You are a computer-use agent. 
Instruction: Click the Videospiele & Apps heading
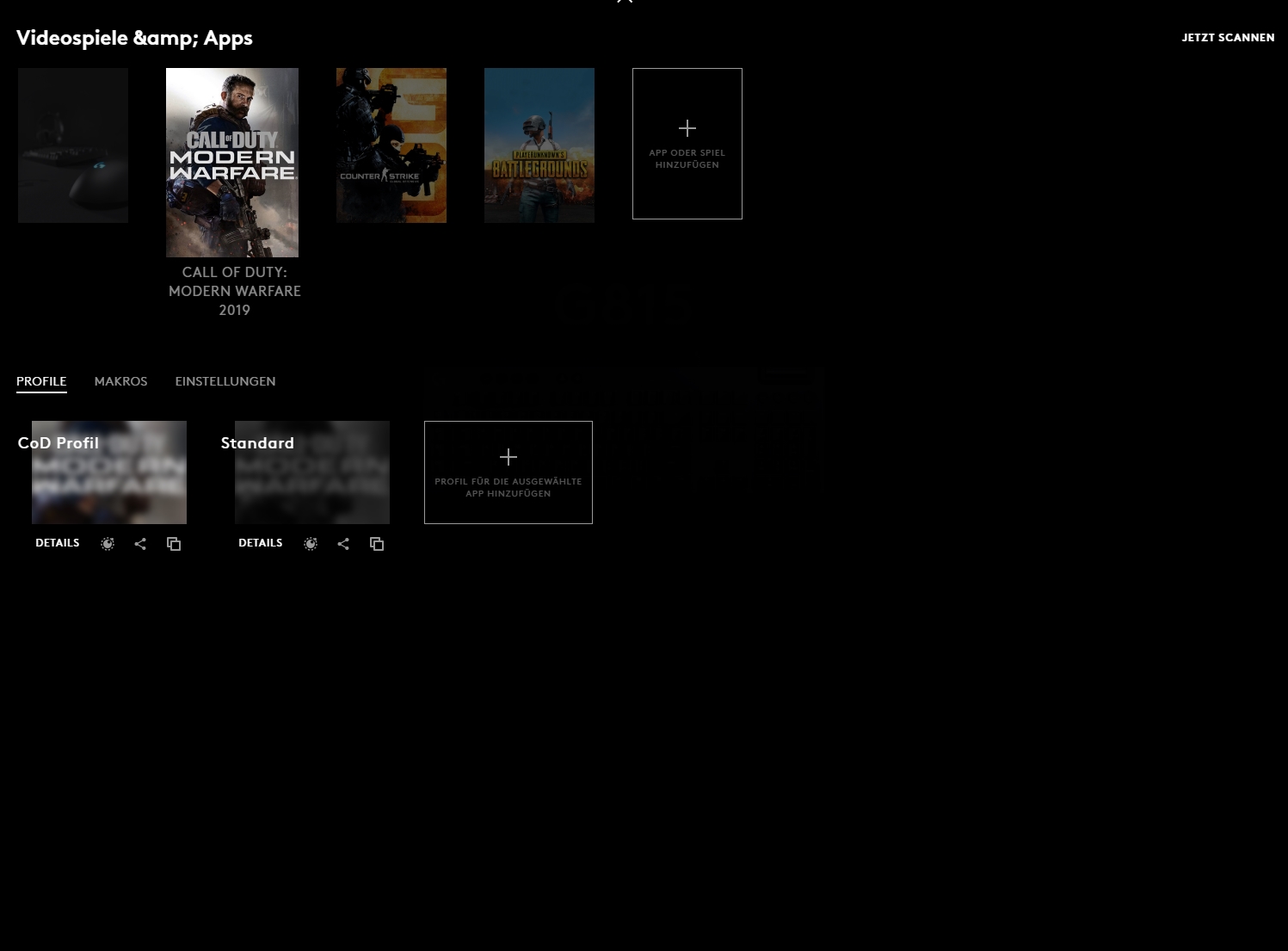tap(134, 38)
